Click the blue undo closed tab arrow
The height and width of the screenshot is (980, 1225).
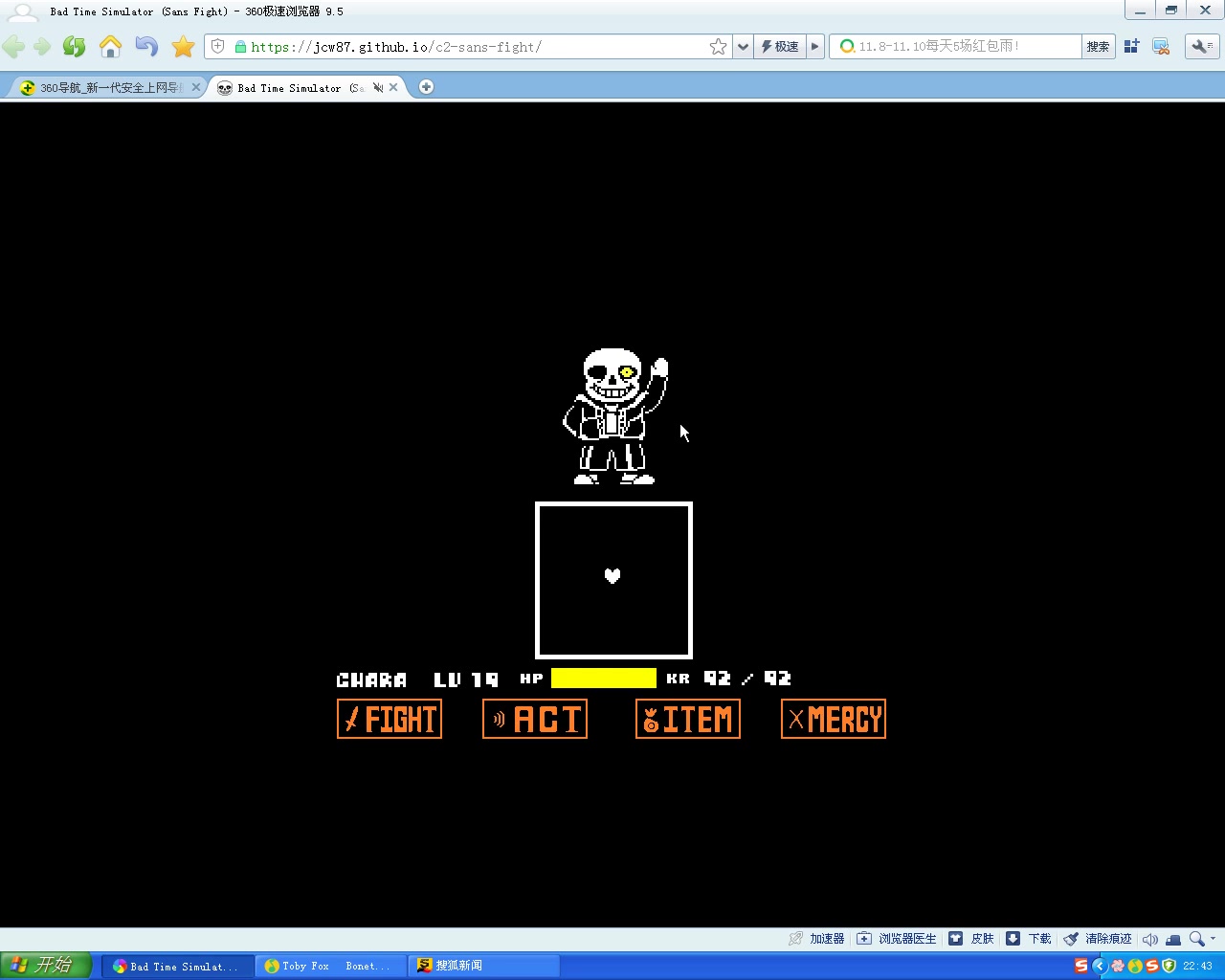click(146, 47)
